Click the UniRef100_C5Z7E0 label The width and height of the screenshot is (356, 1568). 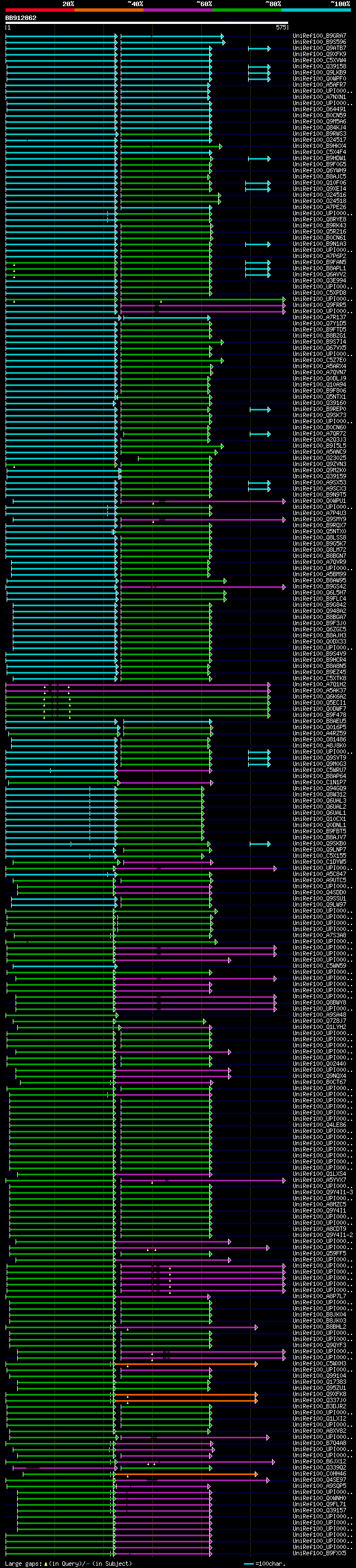tap(319, 360)
